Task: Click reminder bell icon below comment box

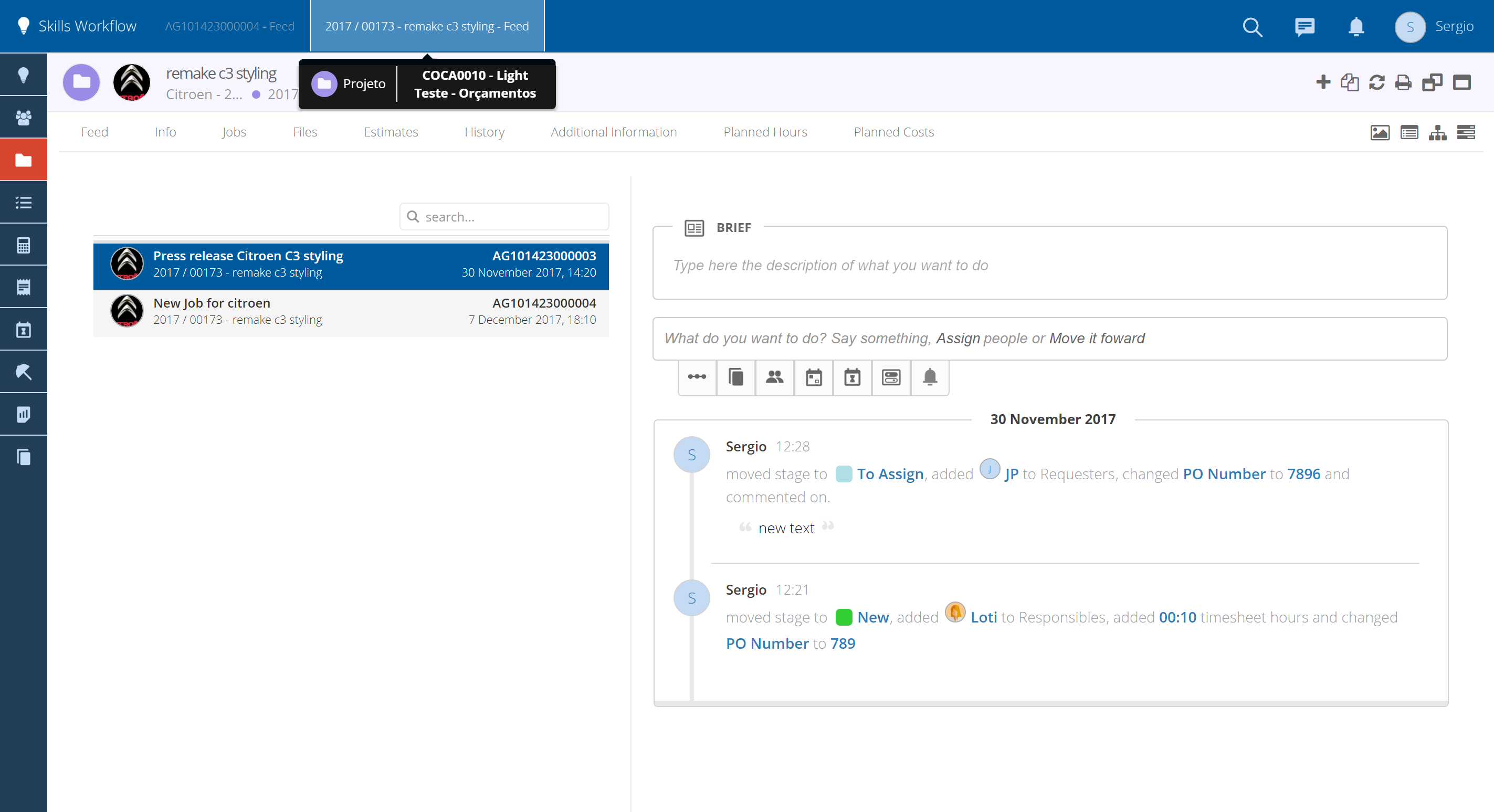Action: pos(930,377)
